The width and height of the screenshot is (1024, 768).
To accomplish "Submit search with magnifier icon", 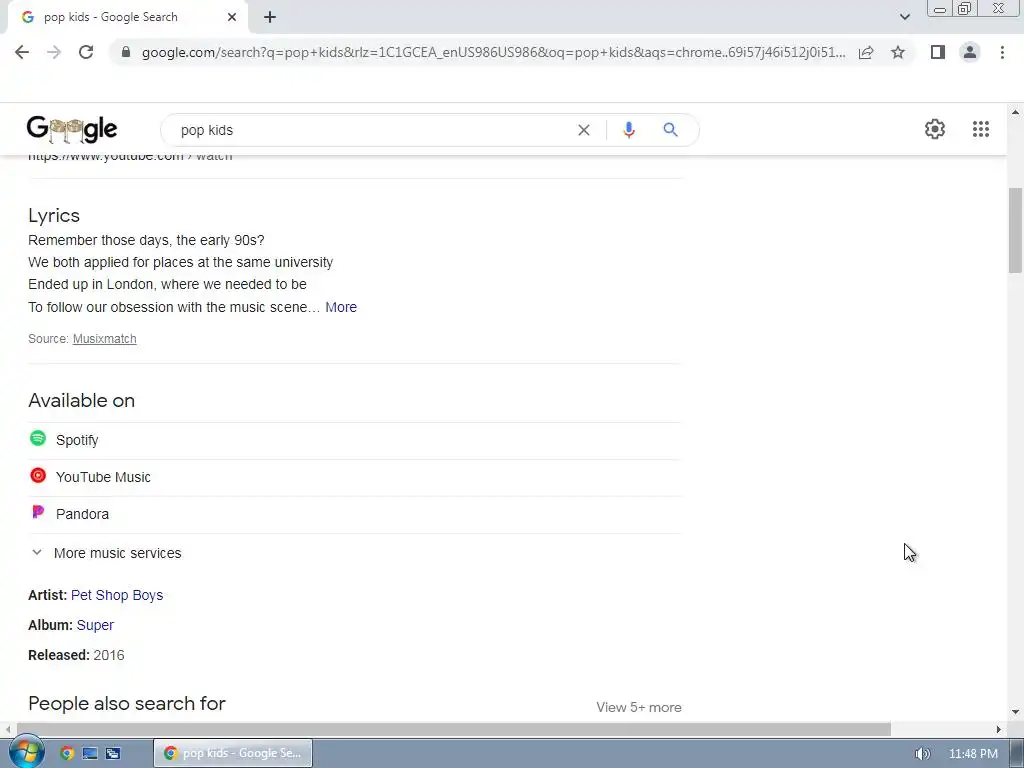I will click(670, 130).
